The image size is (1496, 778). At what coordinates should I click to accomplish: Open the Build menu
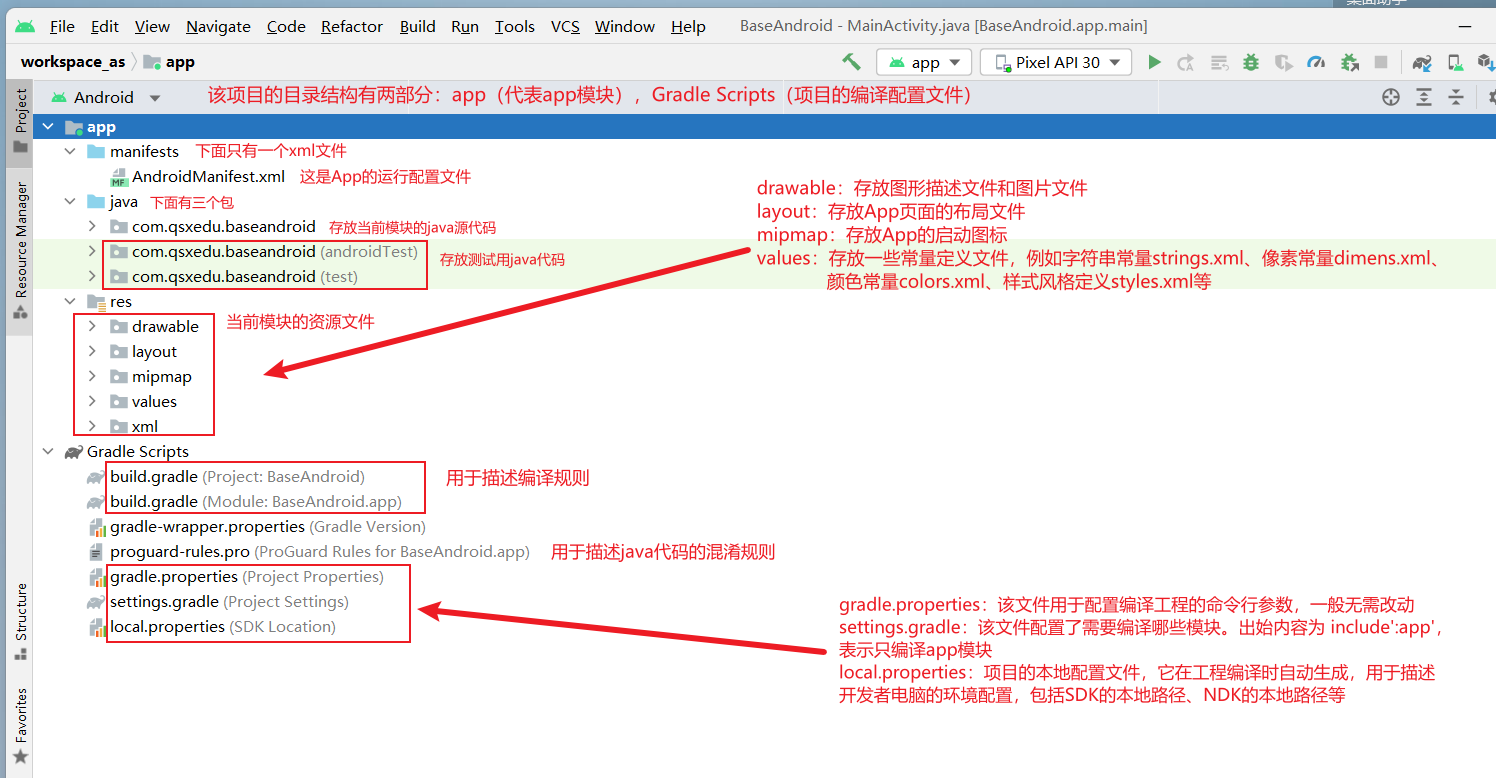pyautogui.click(x=418, y=27)
